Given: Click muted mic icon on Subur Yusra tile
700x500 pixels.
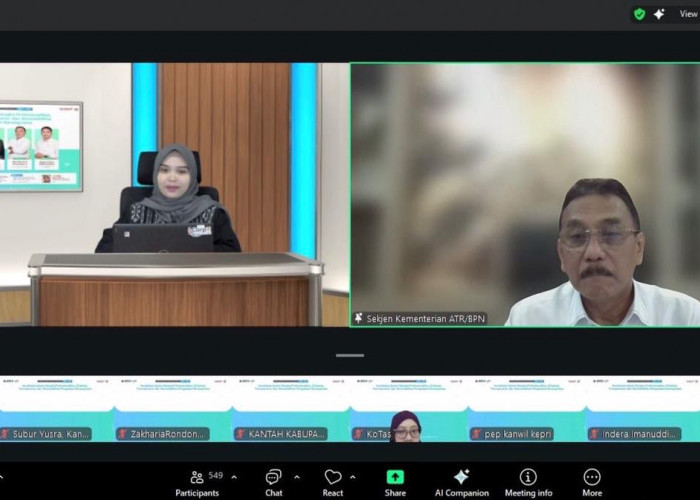Looking at the screenshot, I should [x=5, y=434].
